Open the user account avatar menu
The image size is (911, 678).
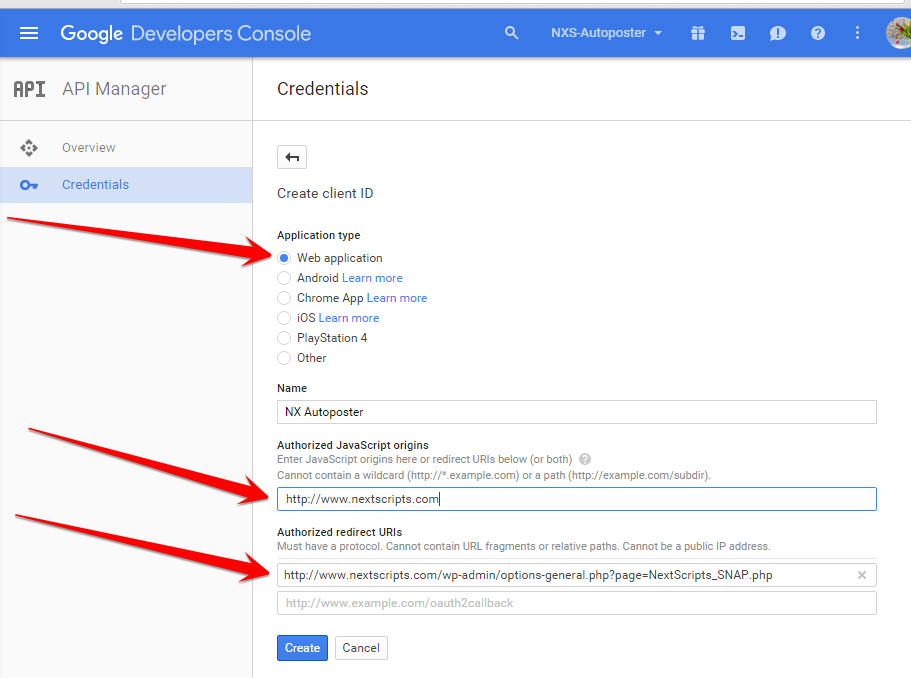[x=898, y=33]
